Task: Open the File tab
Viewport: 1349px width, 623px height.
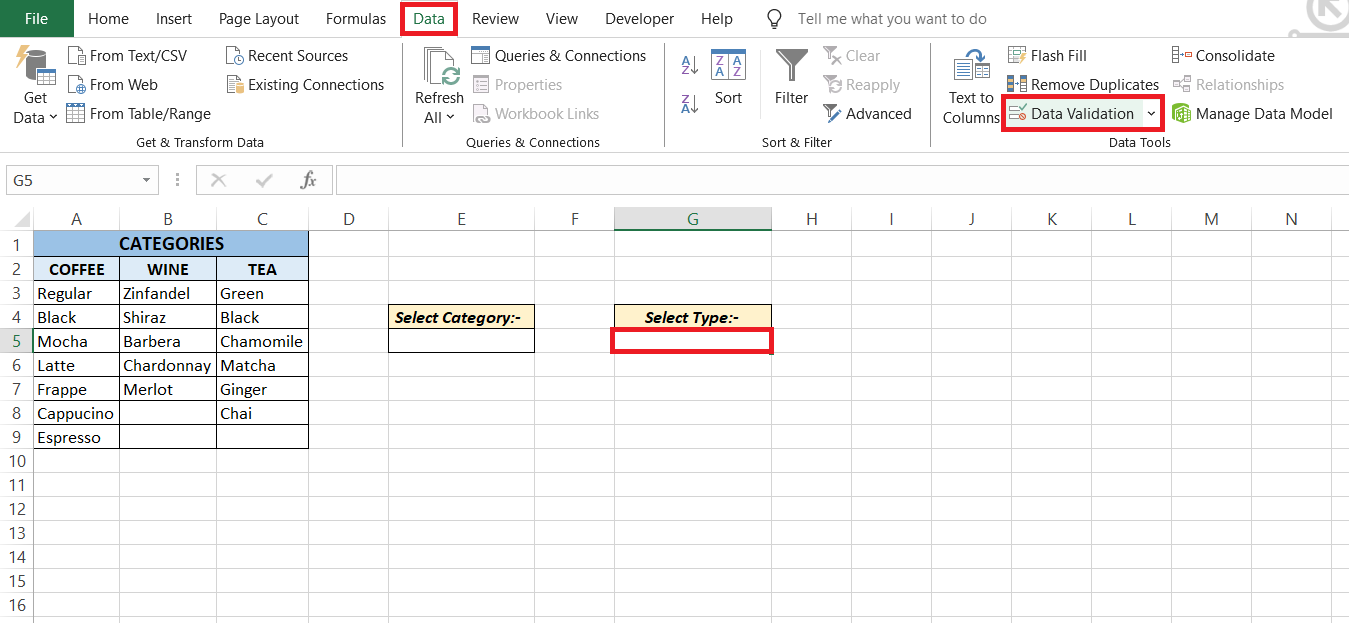Action: point(36,19)
